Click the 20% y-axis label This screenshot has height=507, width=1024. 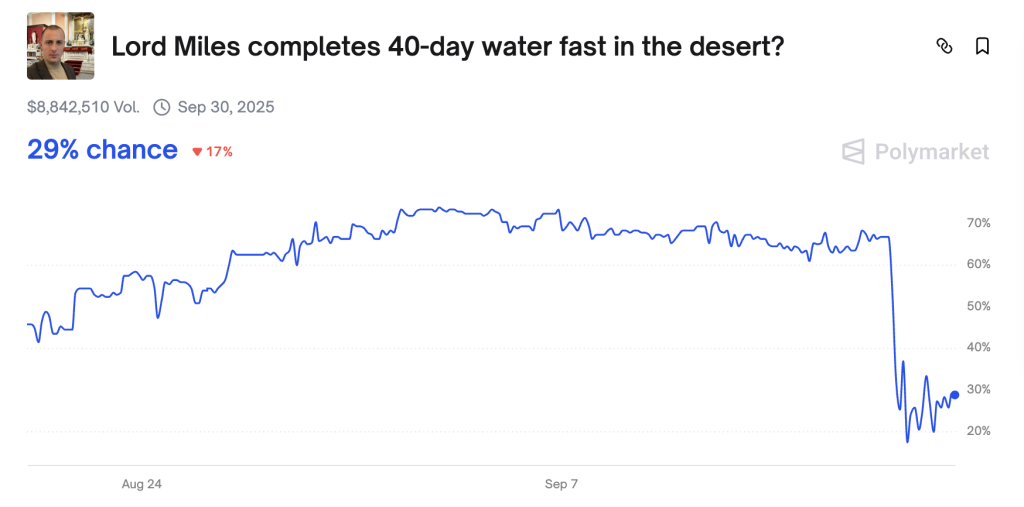978,431
